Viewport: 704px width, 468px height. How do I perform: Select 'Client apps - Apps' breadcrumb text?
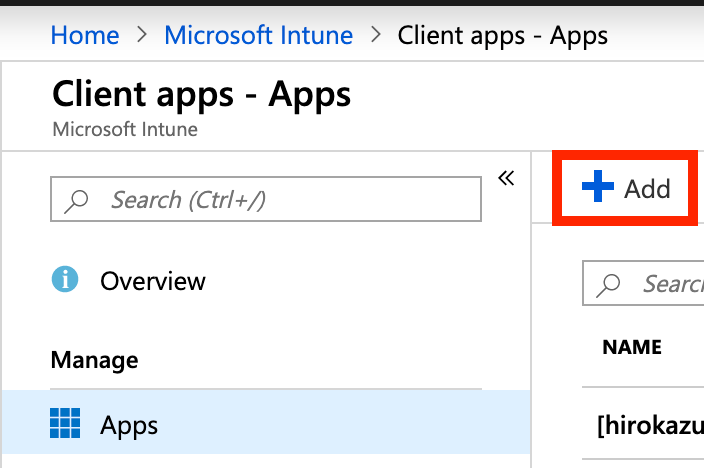click(x=502, y=36)
